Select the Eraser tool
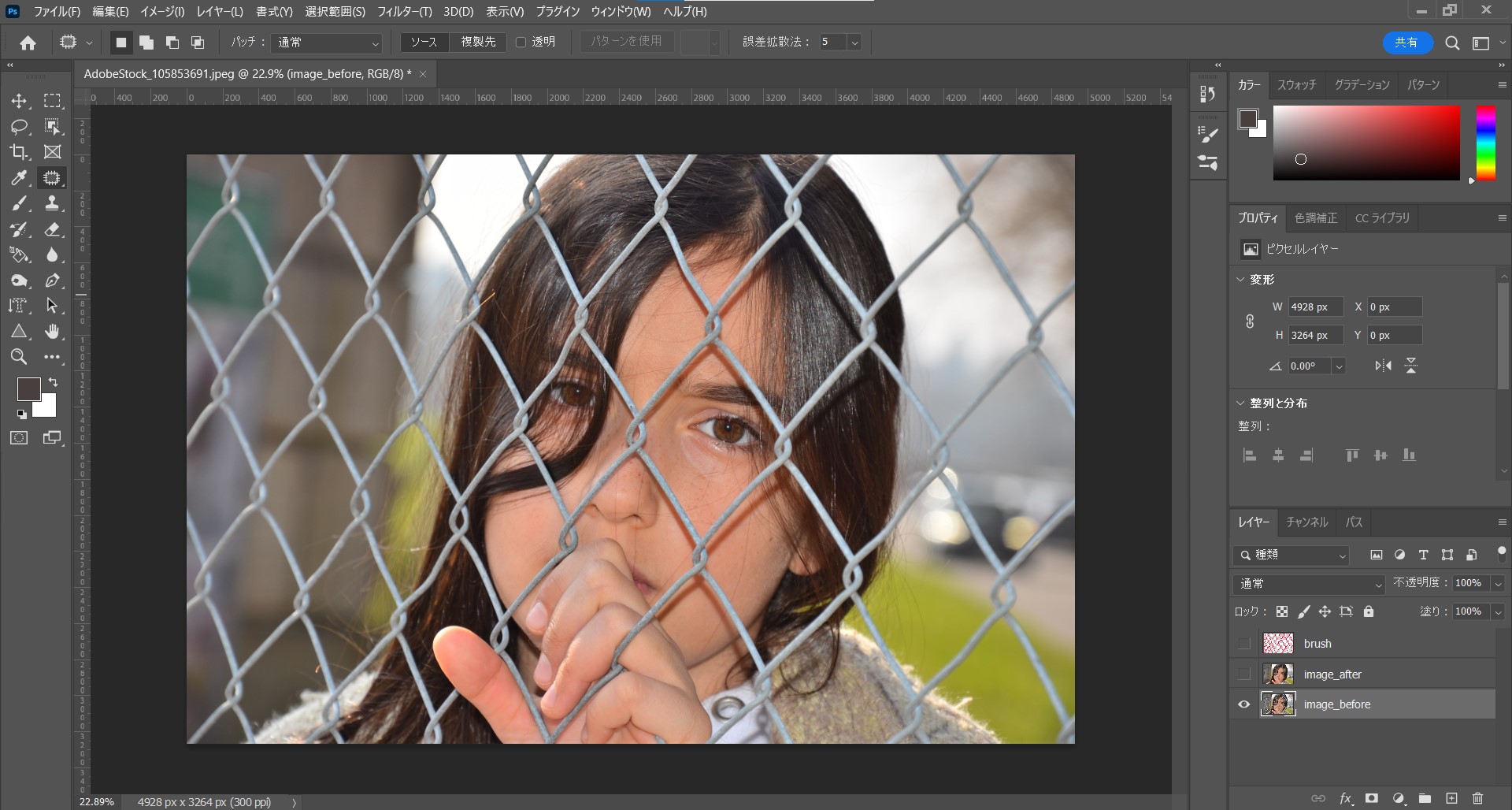This screenshot has width=1512, height=810. [52, 229]
